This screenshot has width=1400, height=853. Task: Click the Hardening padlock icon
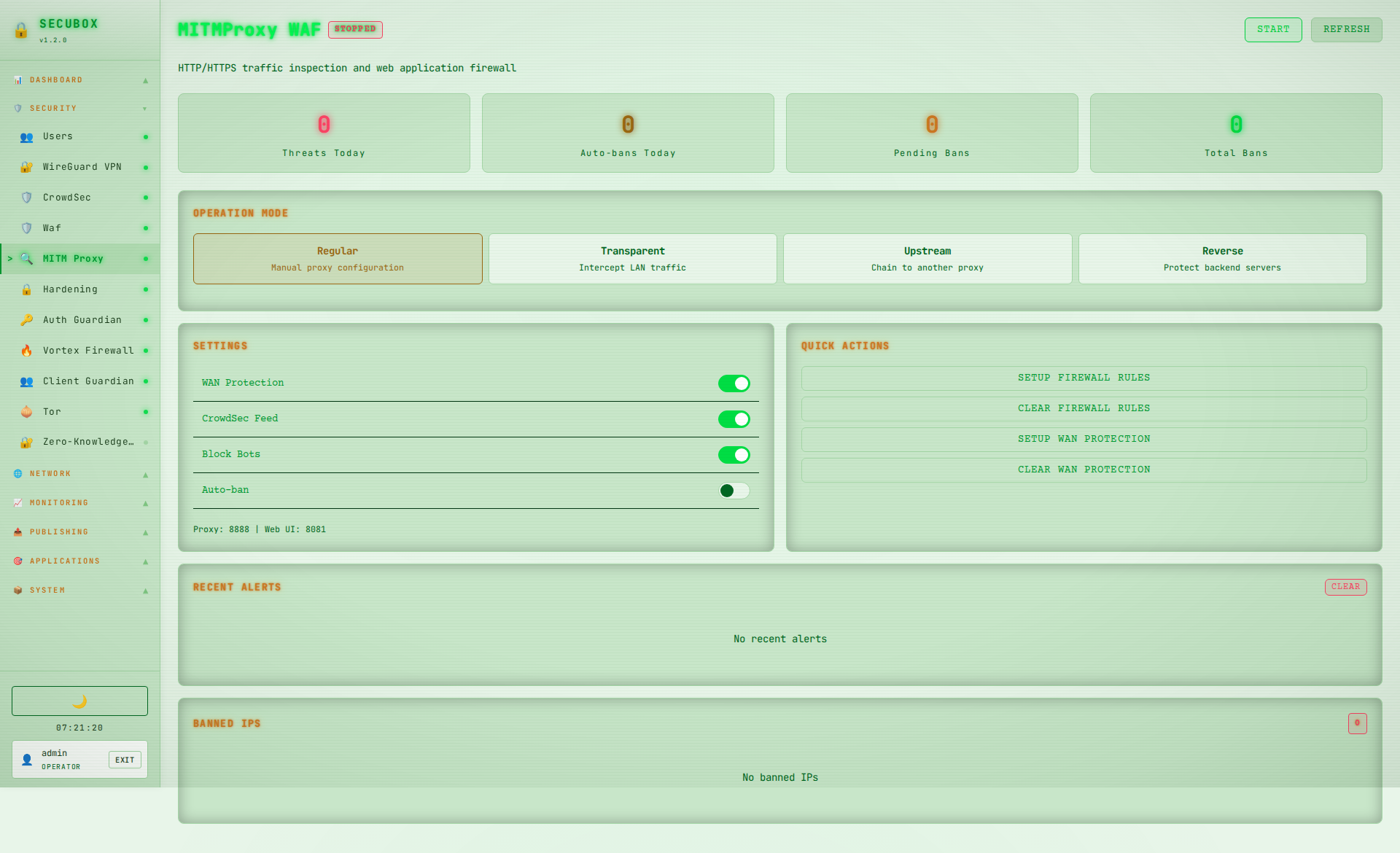point(26,289)
